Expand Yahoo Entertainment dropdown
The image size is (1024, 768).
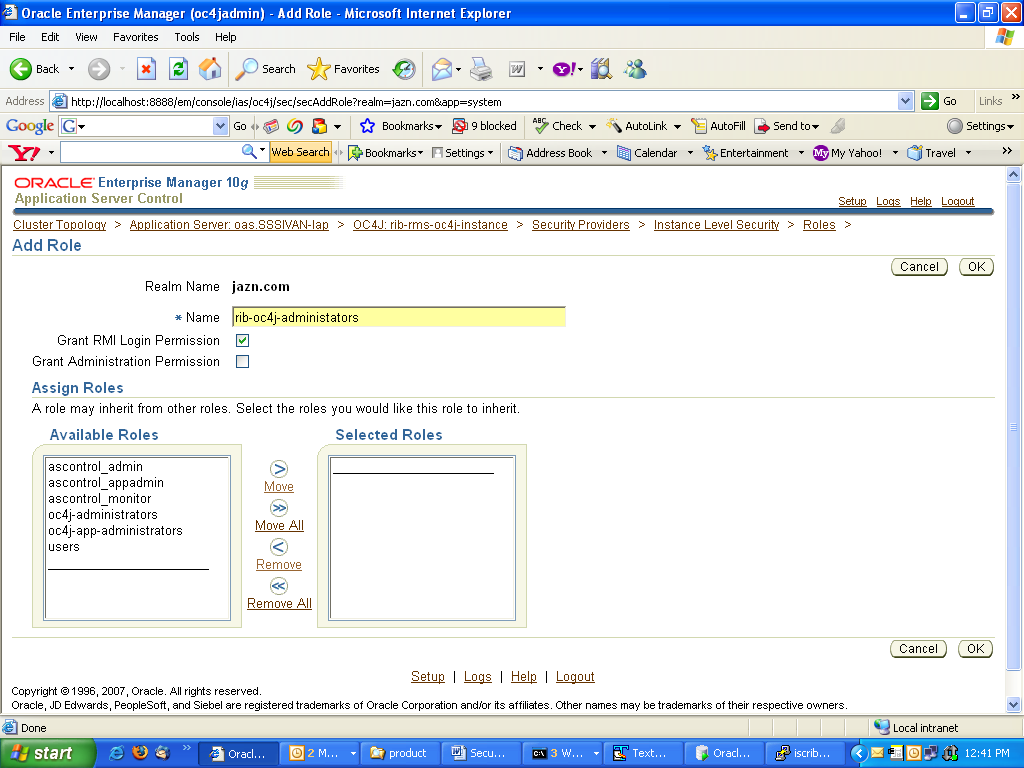point(801,153)
